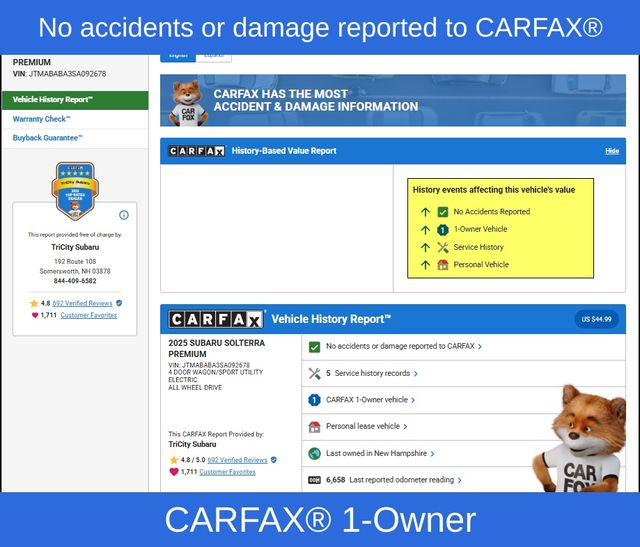Click the house icon for personal lease vehicle

click(x=314, y=426)
